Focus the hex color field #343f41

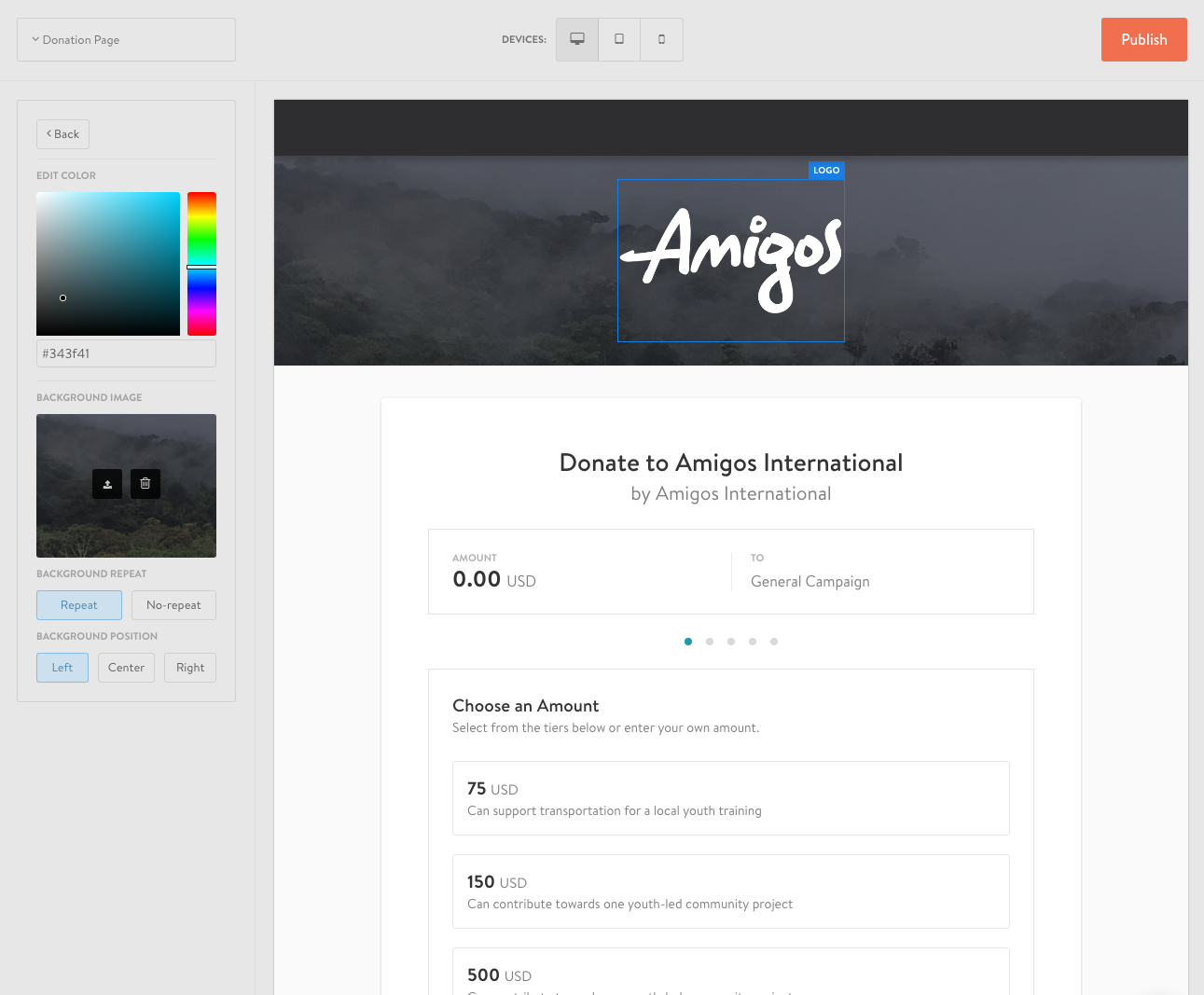click(126, 353)
